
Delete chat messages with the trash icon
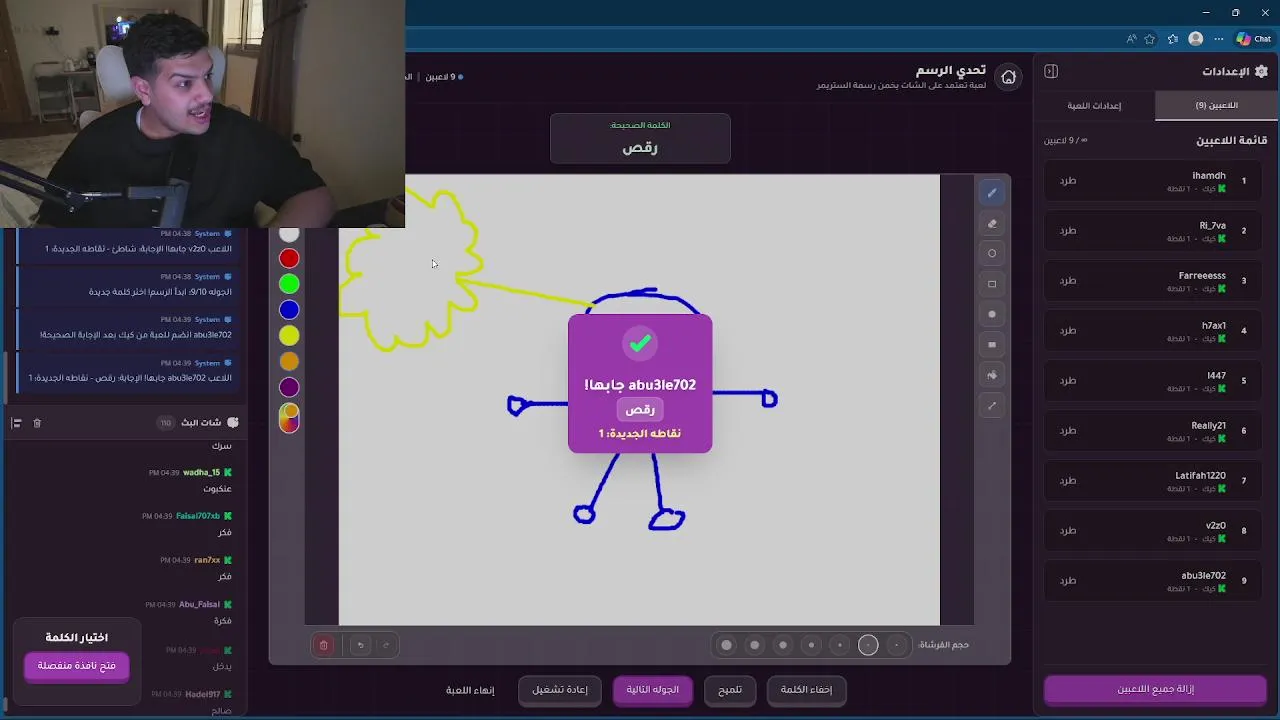point(37,423)
